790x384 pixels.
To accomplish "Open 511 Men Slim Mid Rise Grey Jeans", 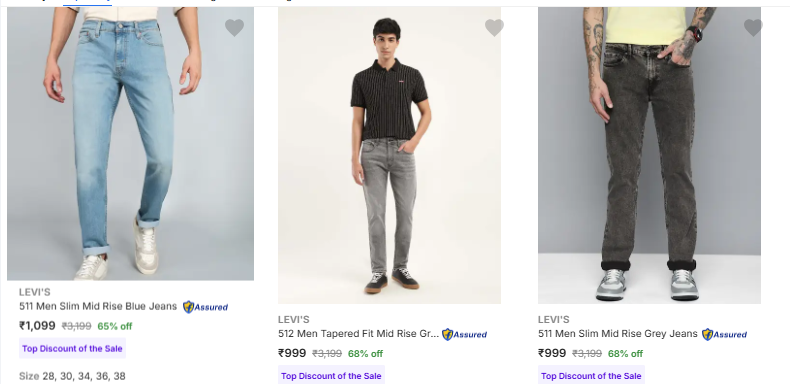I will point(618,334).
